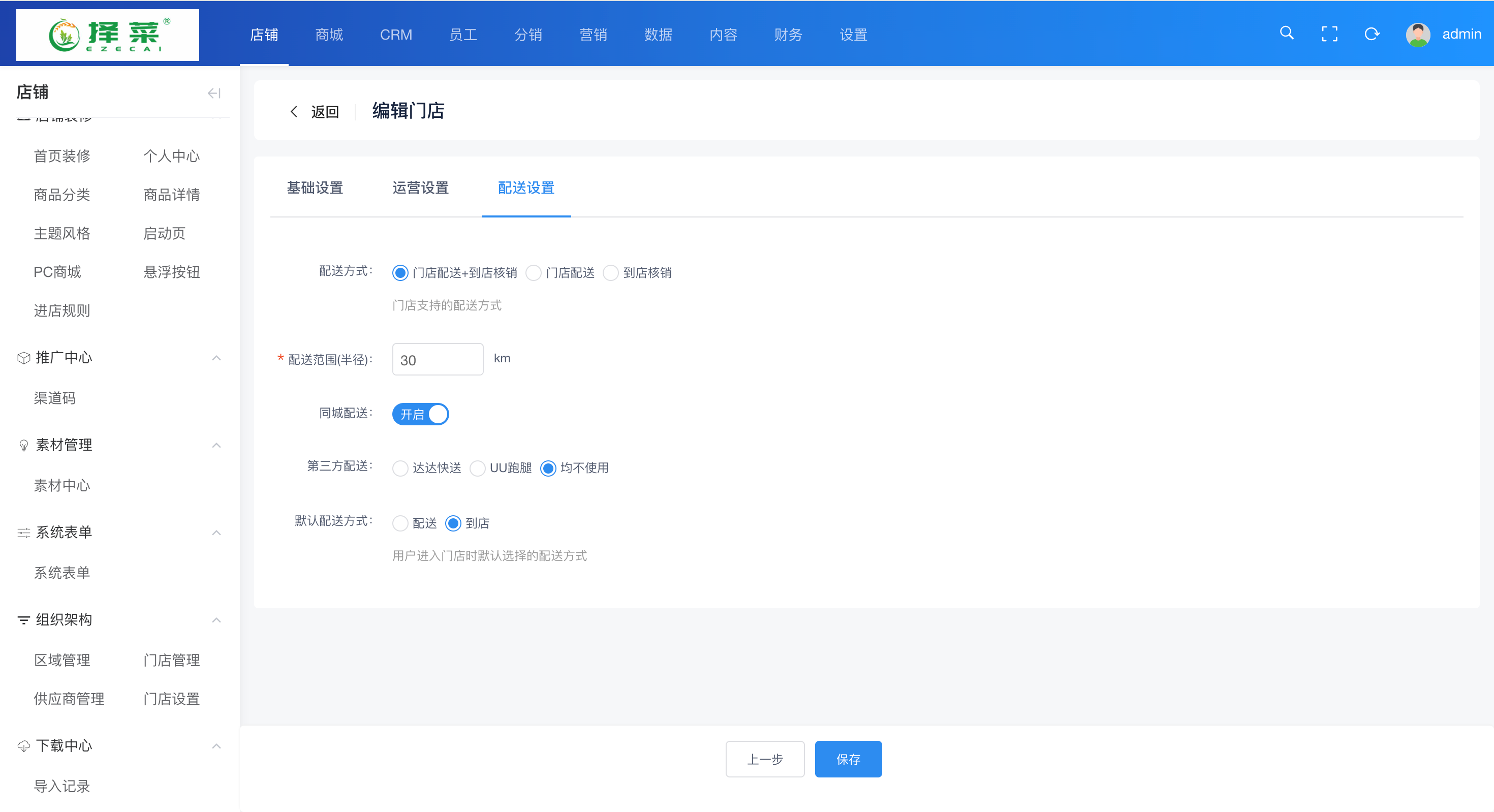Open the CRM top menu
Screen dimensions: 1494x812
coord(395,35)
